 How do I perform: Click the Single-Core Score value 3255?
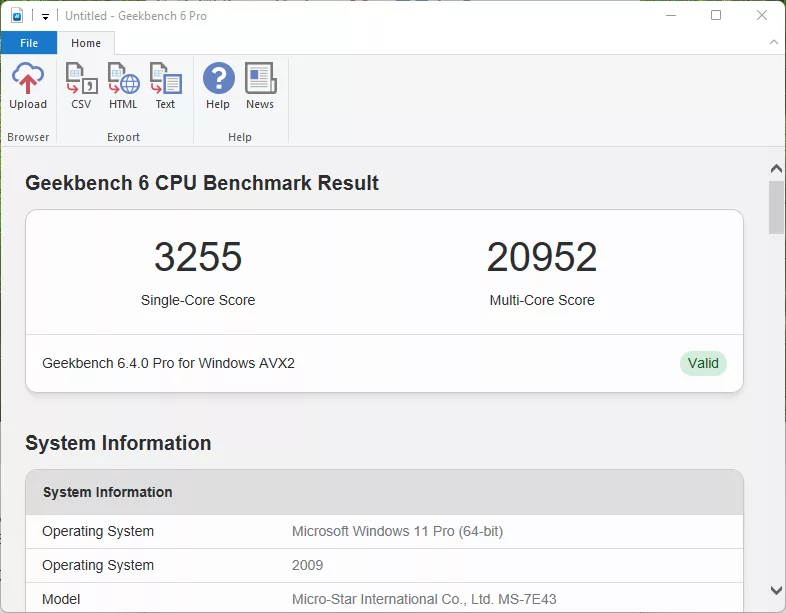pyautogui.click(x=198, y=257)
